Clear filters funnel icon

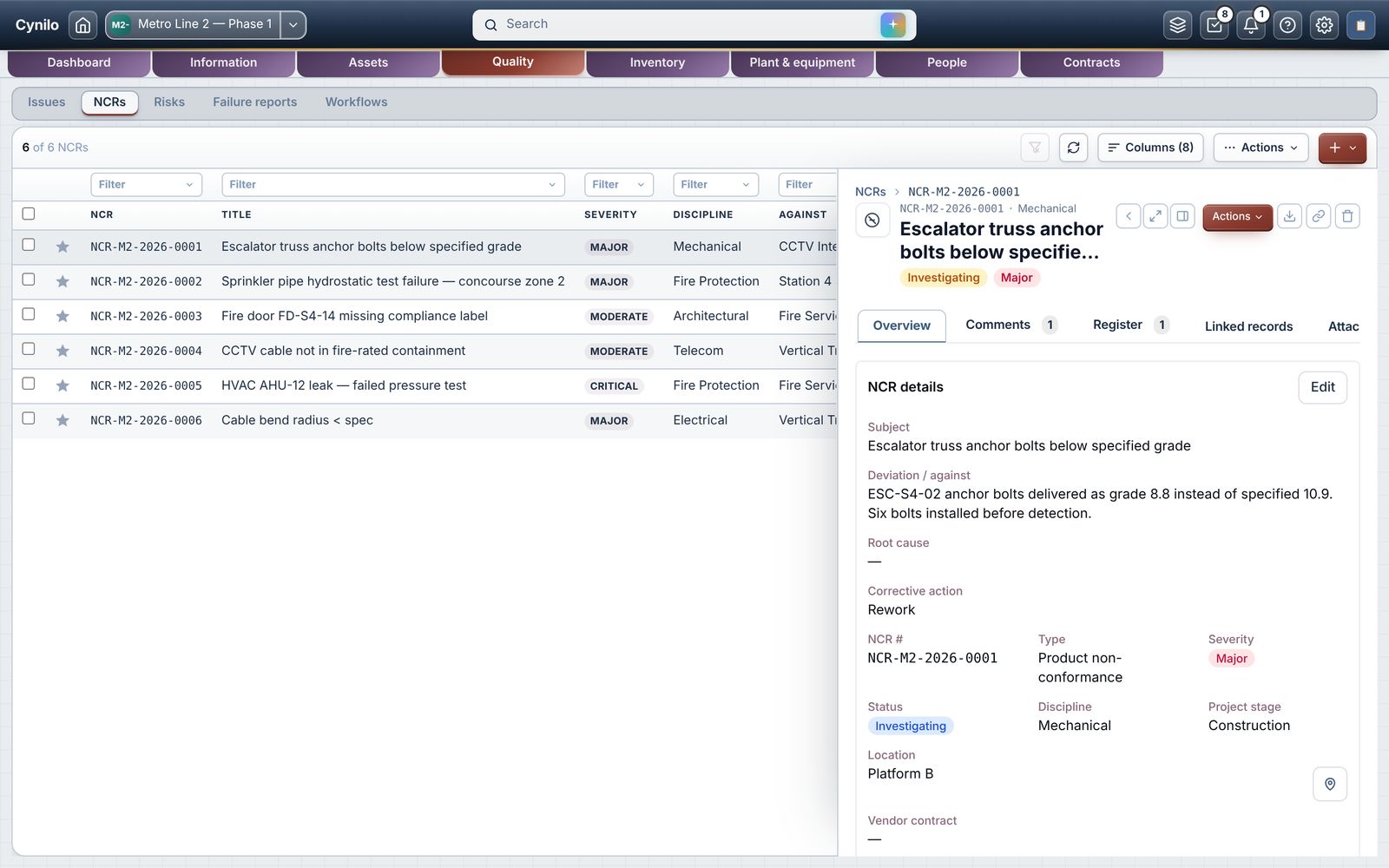coord(1035,148)
